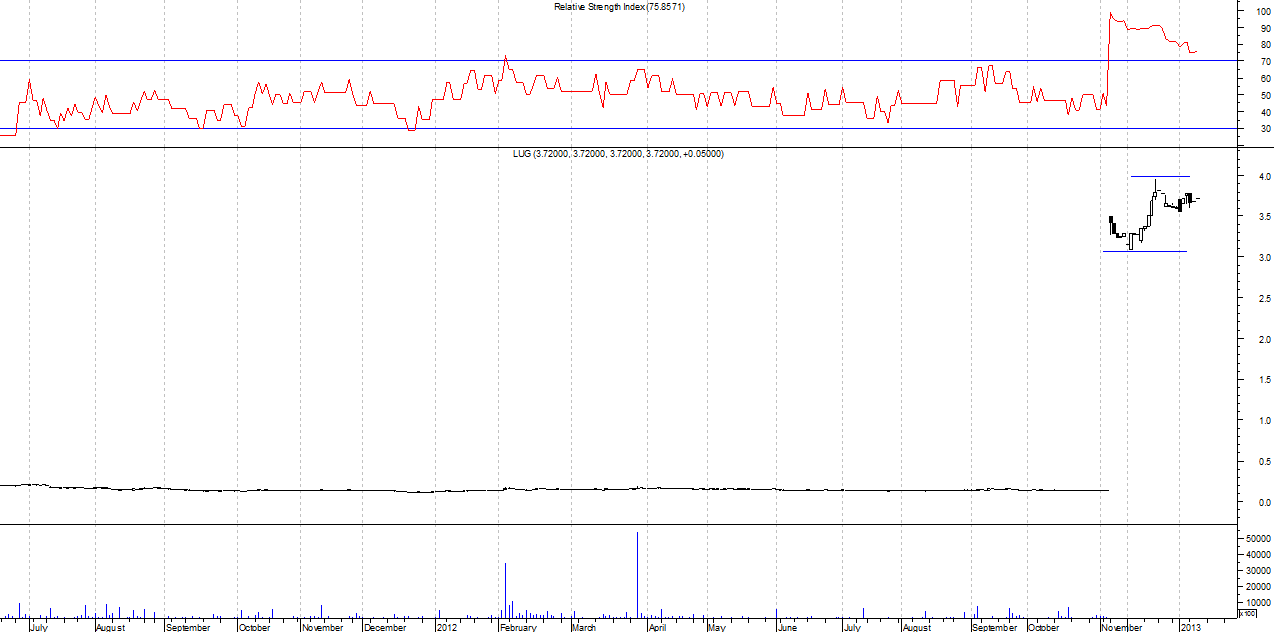Click the x100 volume scale box

pos(1247,612)
